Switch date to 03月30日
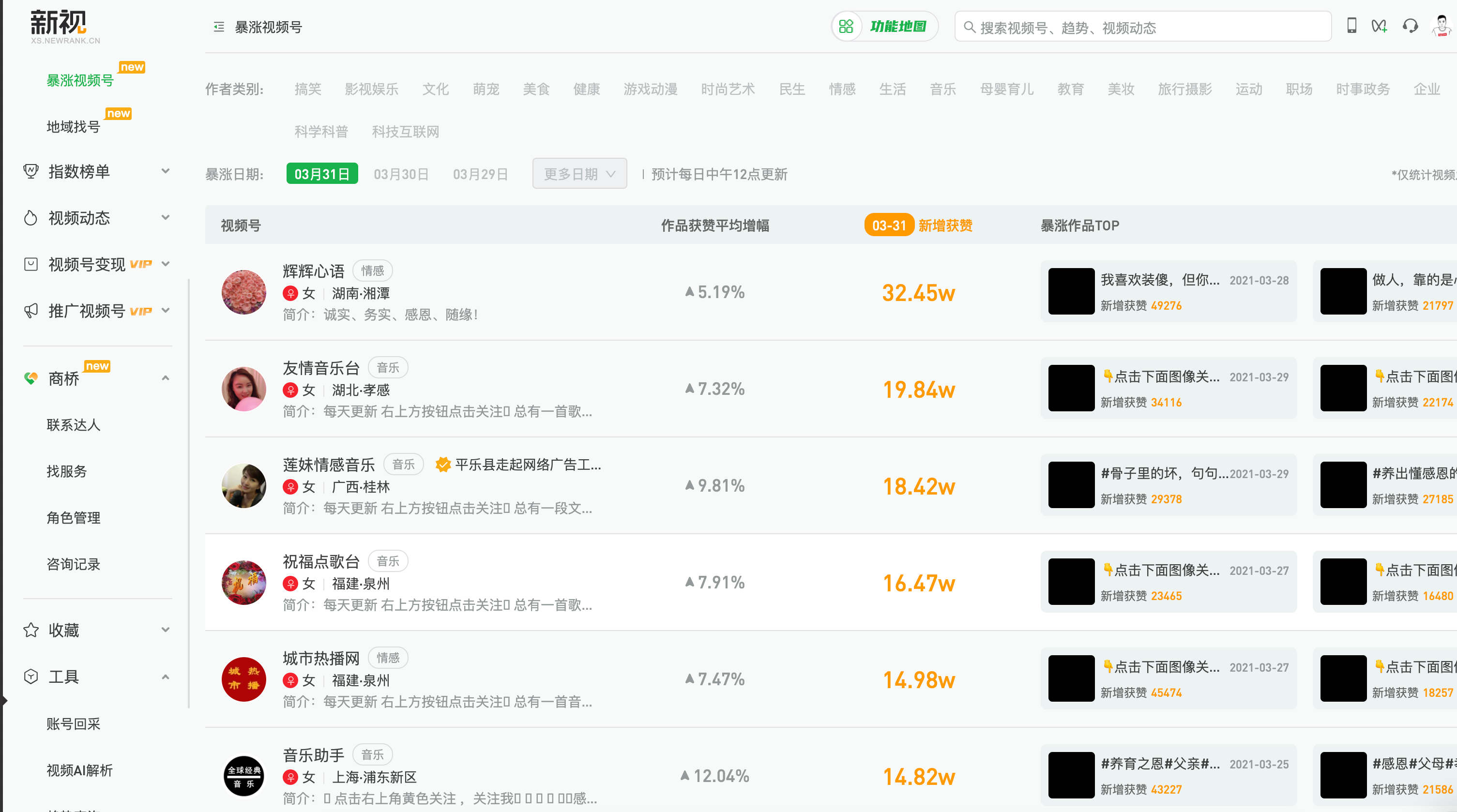The width and height of the screenshot is (1457, 812). coord(401,174)
